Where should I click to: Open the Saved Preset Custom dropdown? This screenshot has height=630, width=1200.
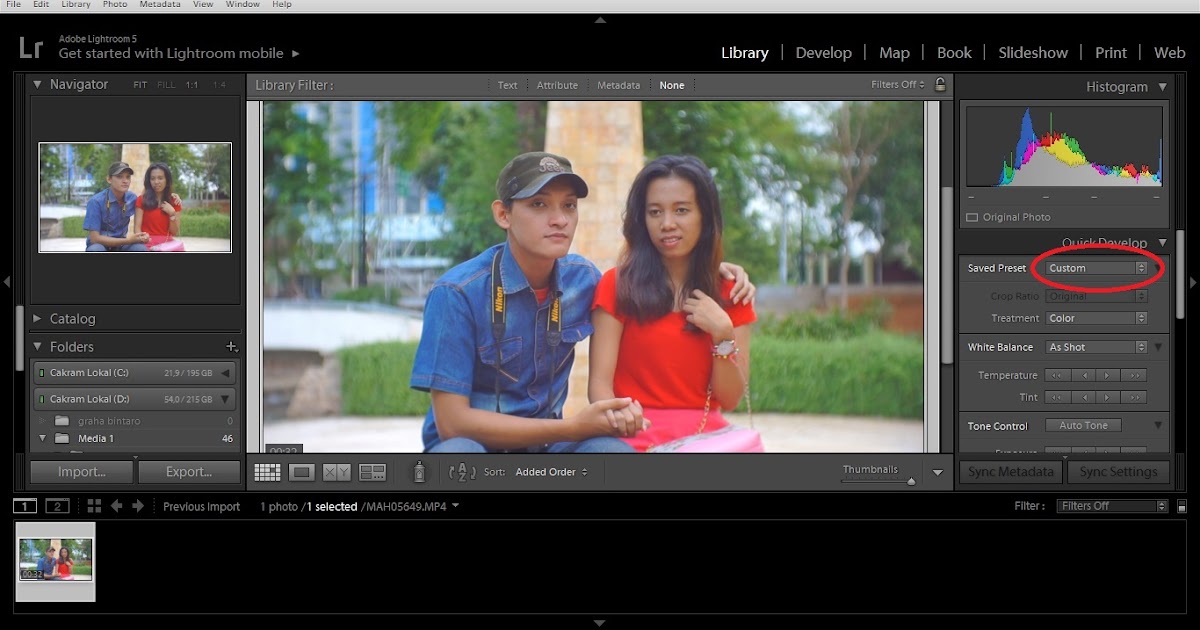pyautogui.click(x=1097, y=268)
